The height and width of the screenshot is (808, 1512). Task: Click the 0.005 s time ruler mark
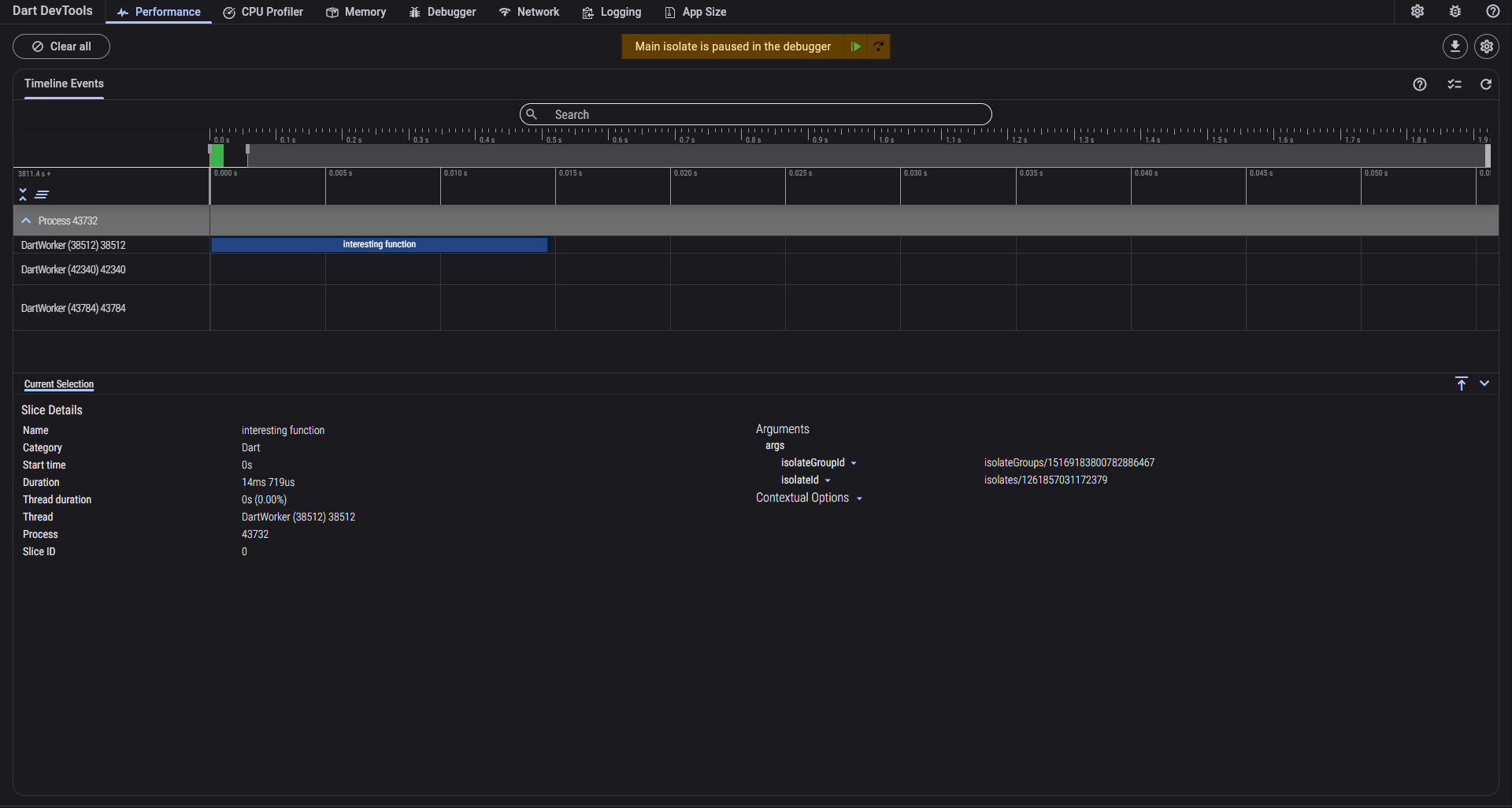pos(341,173)
